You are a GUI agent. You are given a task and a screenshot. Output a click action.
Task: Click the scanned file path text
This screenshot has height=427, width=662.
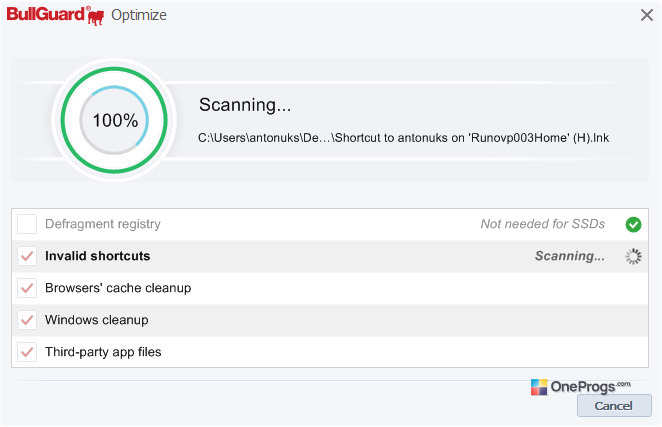pyautogui.click(x=403, y=138)
